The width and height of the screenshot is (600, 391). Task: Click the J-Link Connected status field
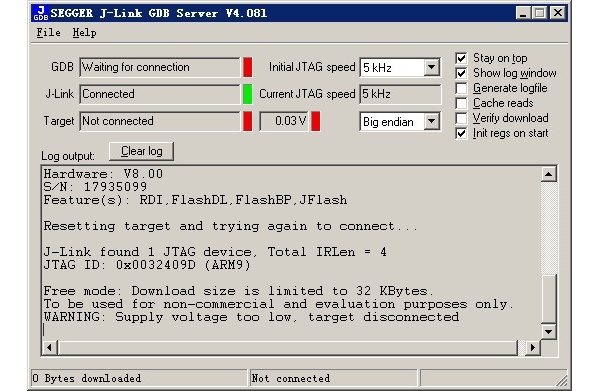[160, 94]
